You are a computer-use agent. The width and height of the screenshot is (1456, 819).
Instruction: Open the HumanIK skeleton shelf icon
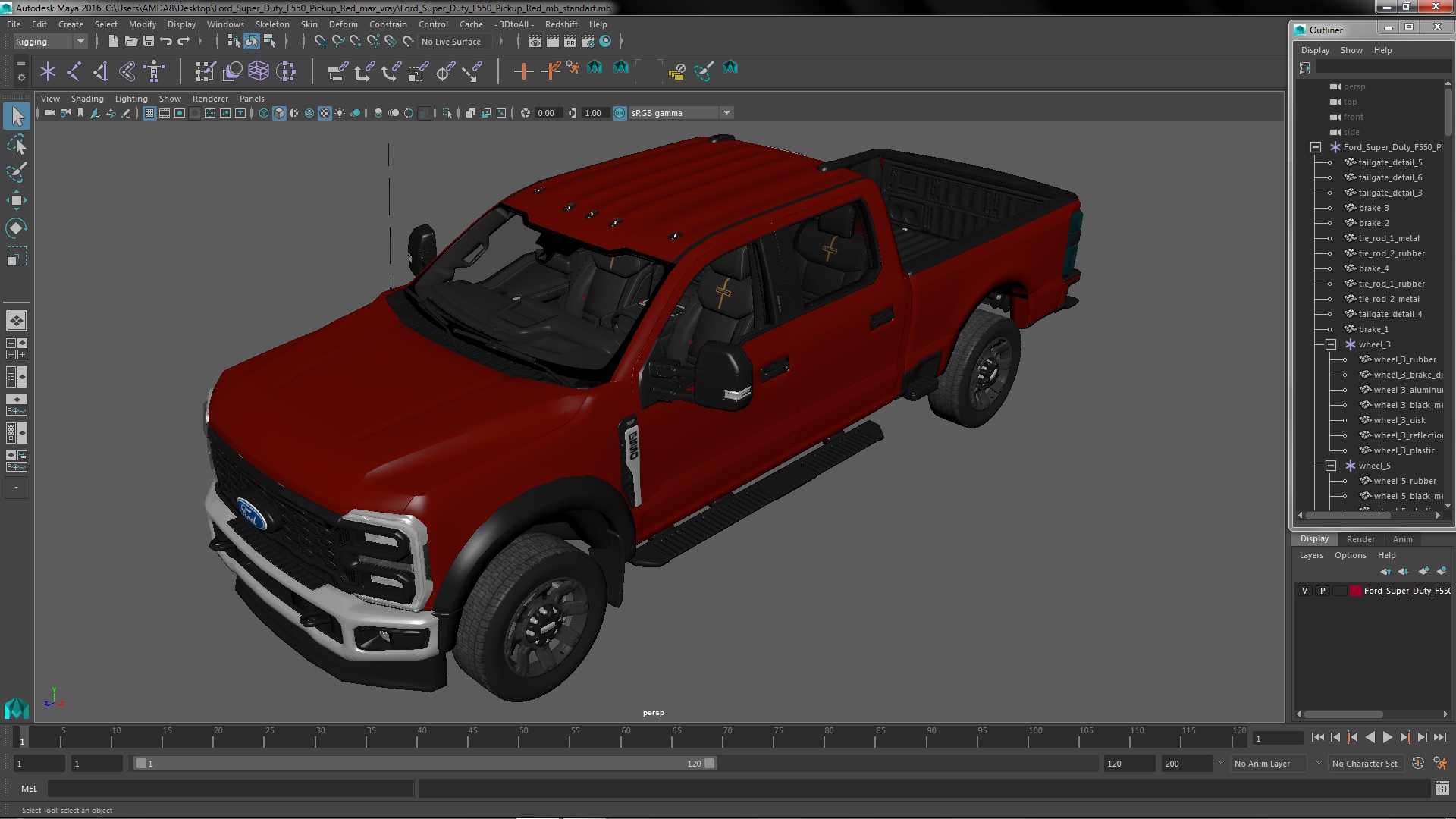(x=155, y=71)
